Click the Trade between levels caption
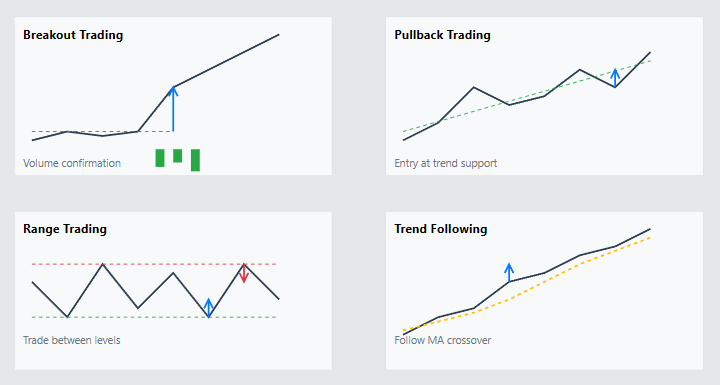The width and height of the screenshot is (720, 385). pyautogui.click(x=72, y=340)
